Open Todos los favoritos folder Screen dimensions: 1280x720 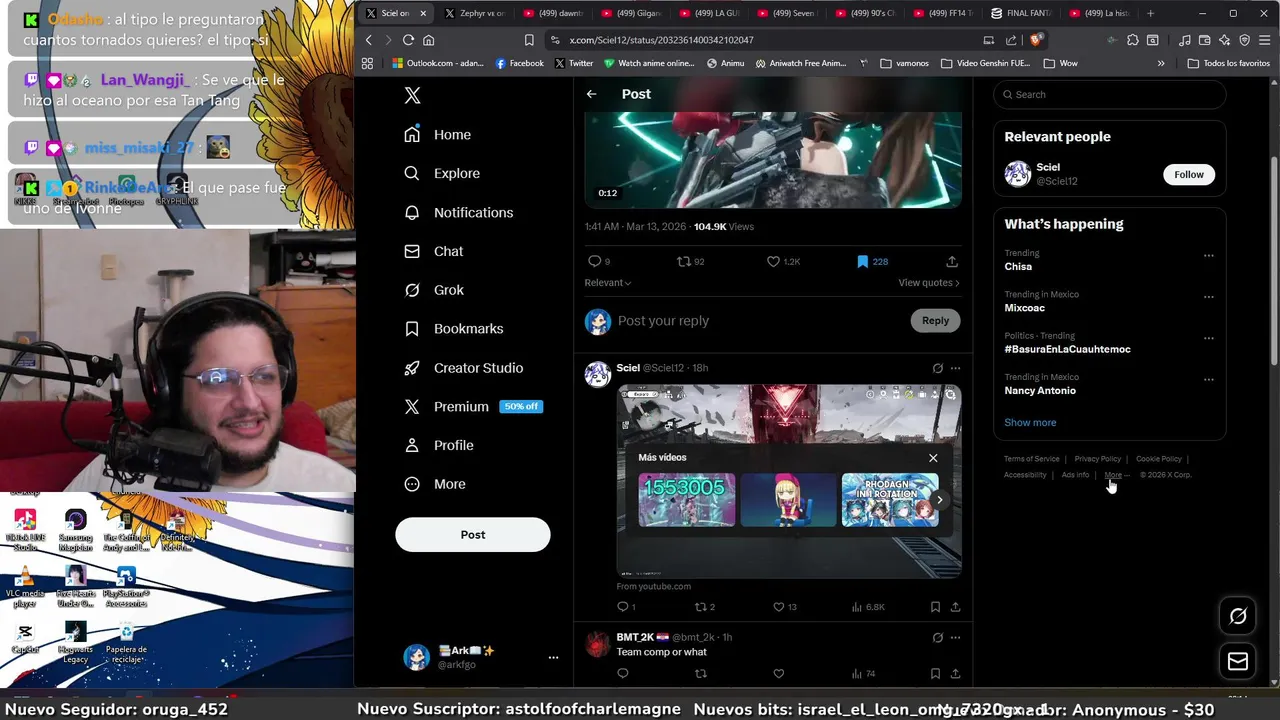pyautogui.click(x=1229, y=63)
